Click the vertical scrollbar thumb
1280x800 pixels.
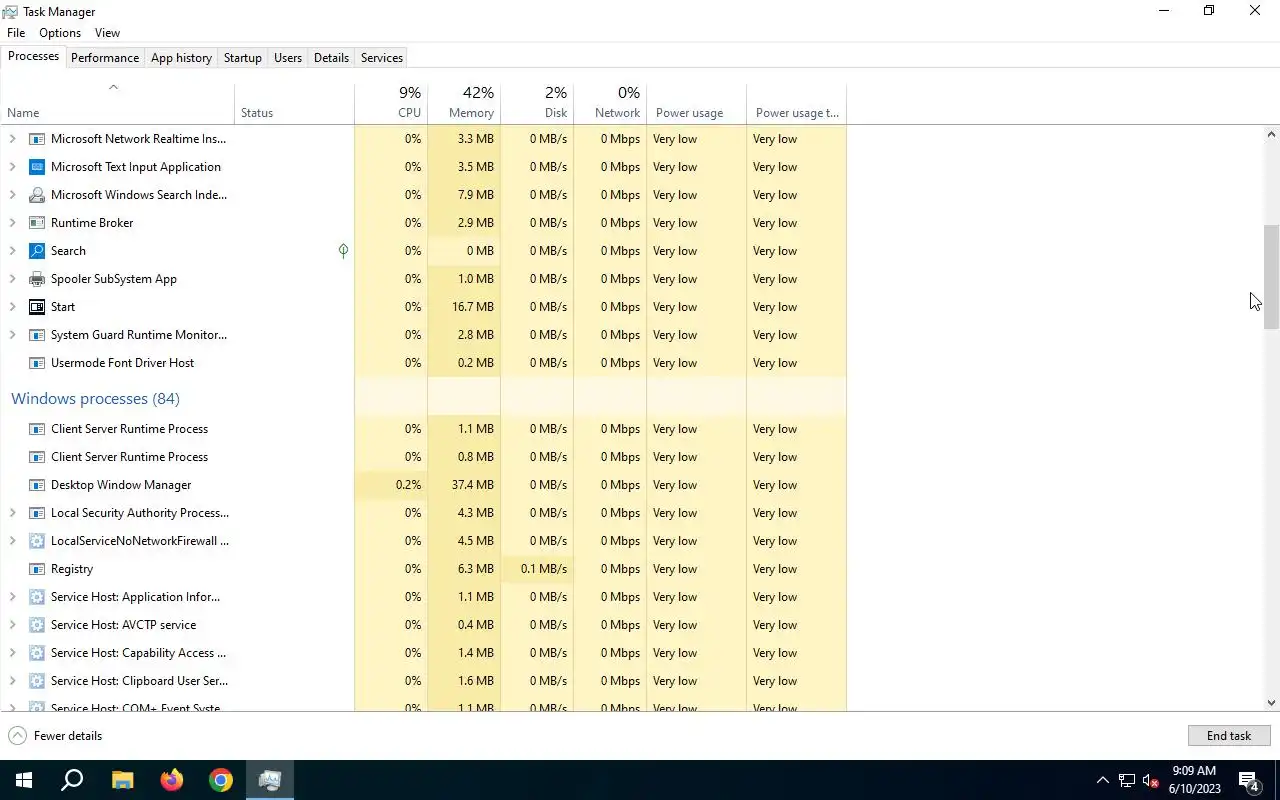pos(1271,277)
